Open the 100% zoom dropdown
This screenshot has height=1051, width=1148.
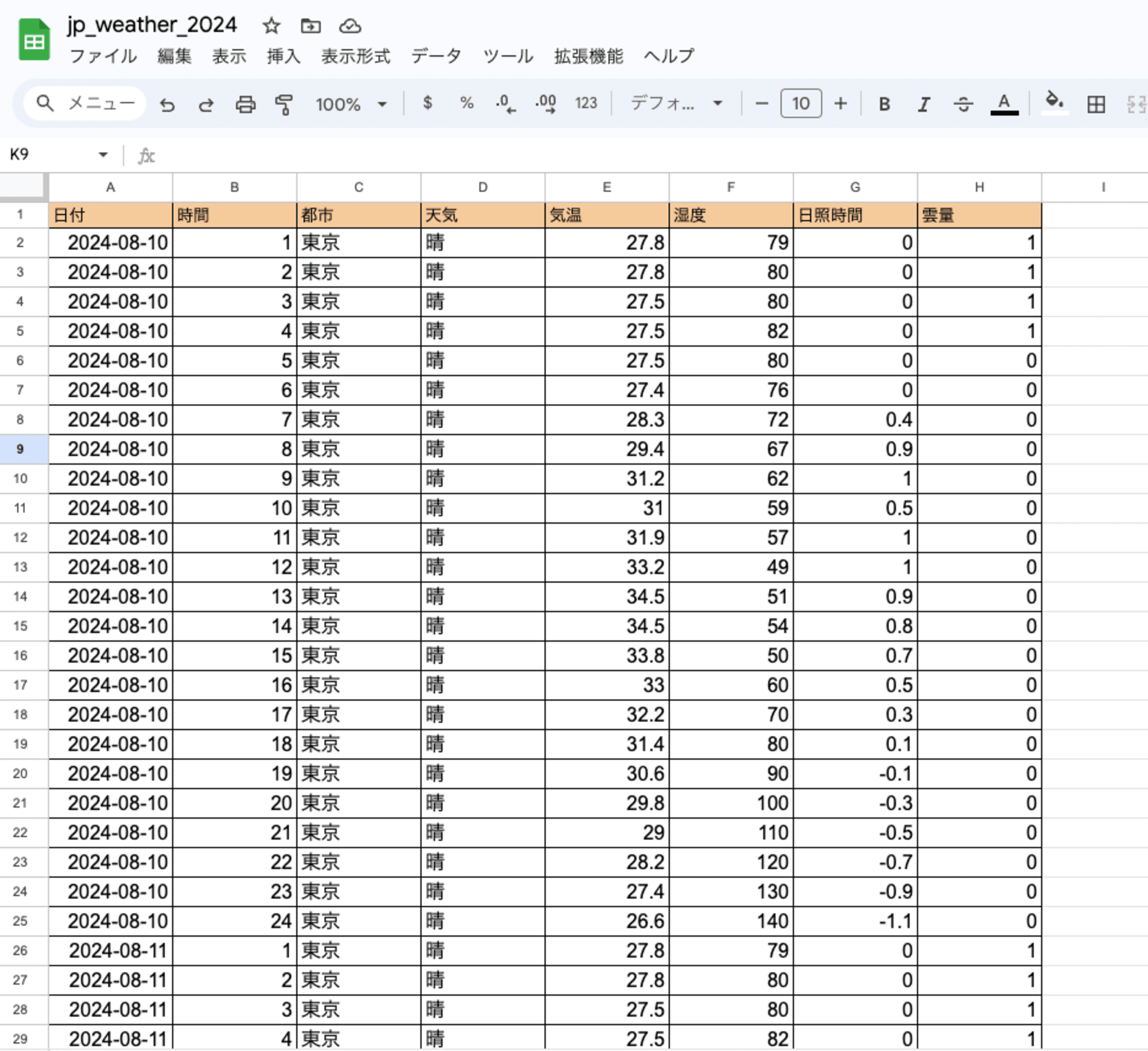coord(351,104)
